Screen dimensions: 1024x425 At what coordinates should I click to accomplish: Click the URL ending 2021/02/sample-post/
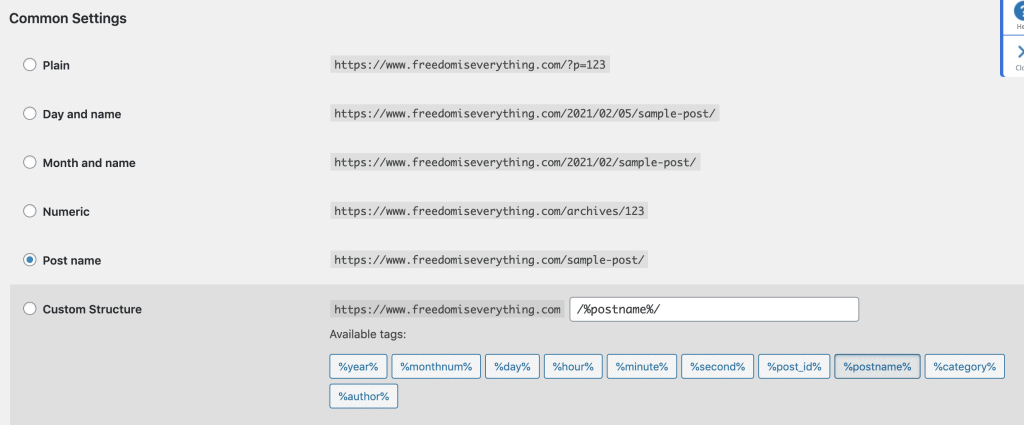coord(515,163)
